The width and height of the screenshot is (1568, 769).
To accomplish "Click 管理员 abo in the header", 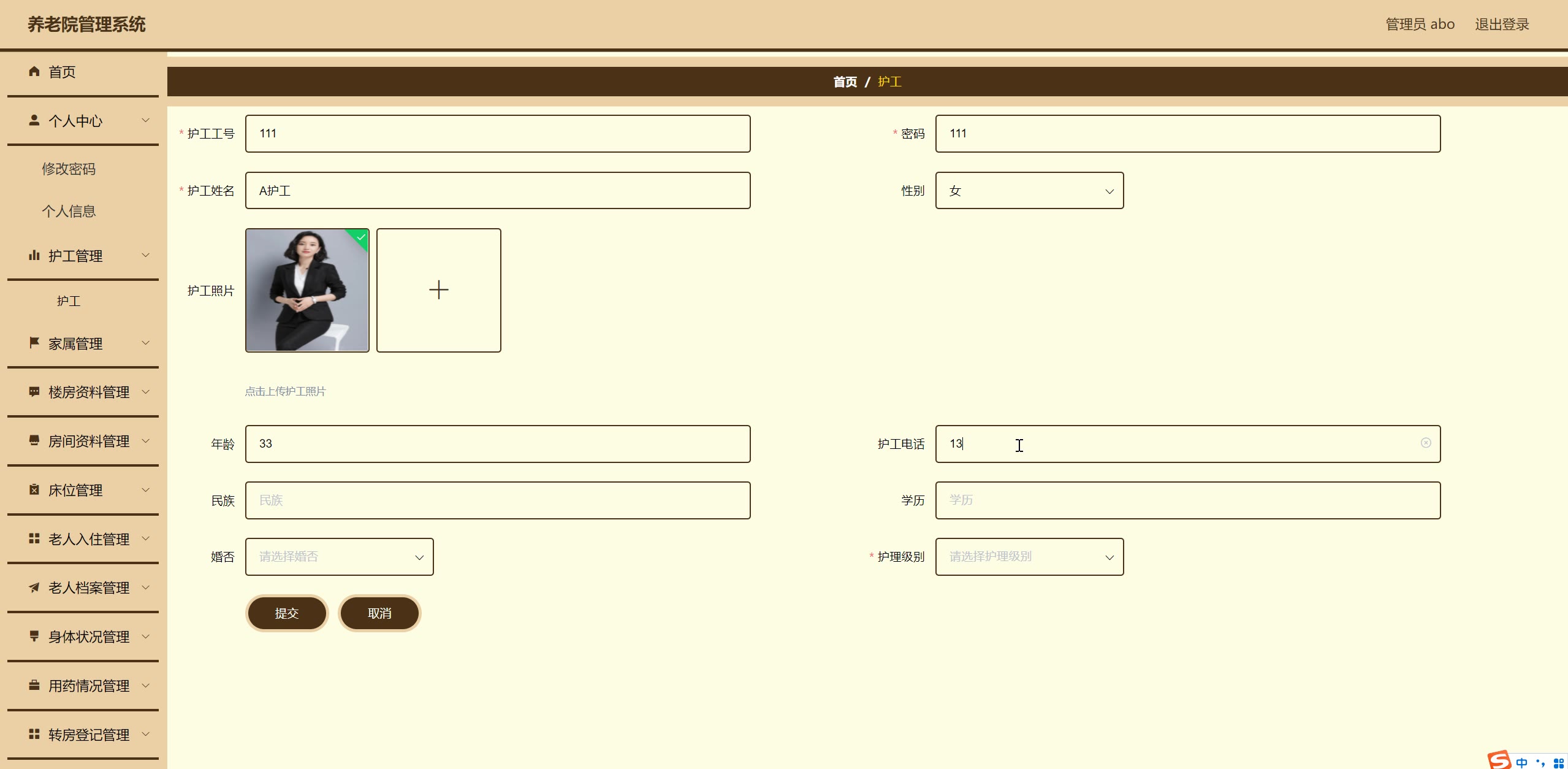I will (x=1420, y=25).
